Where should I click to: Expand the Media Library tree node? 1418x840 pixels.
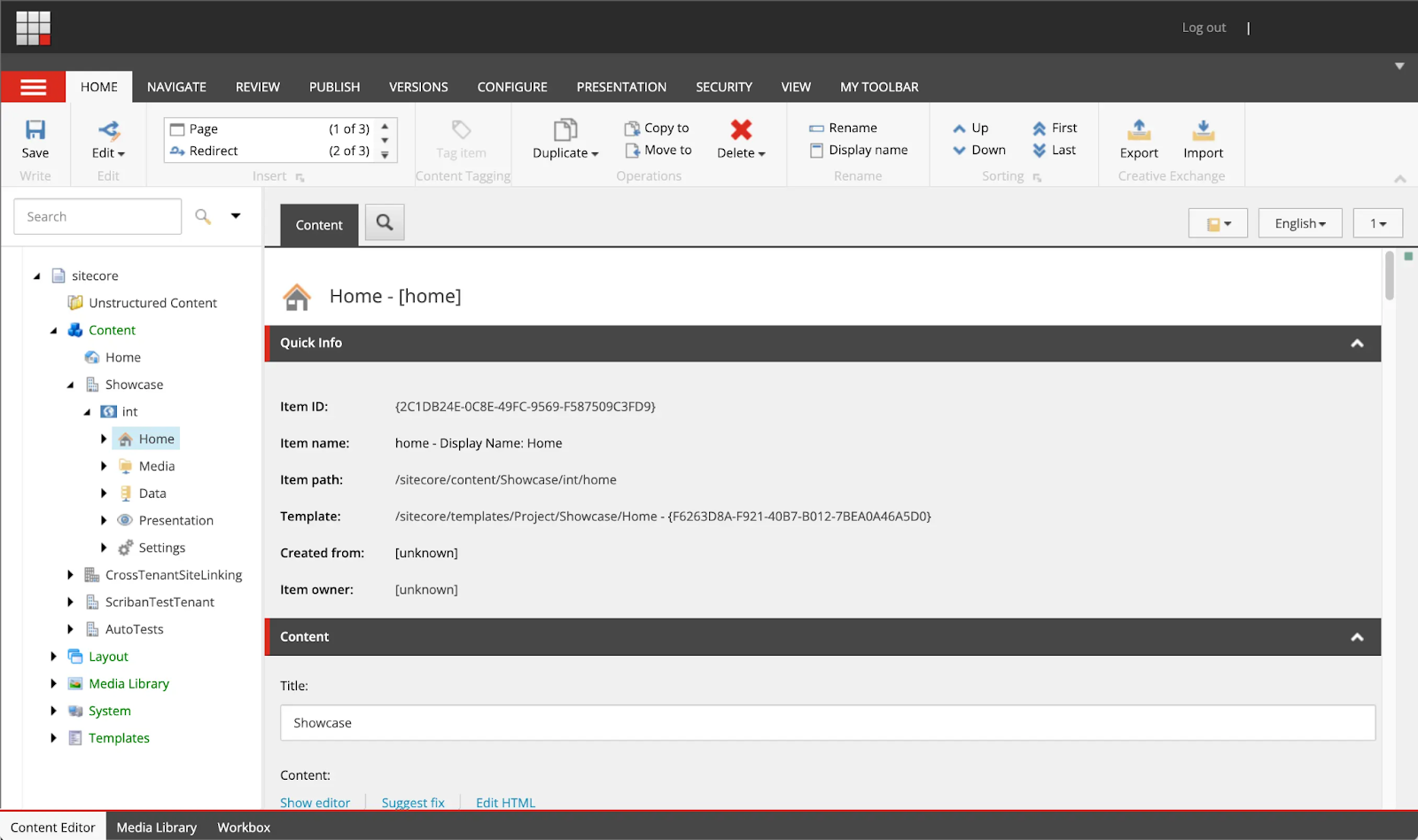pyautogui.click(x=53, y=684)
